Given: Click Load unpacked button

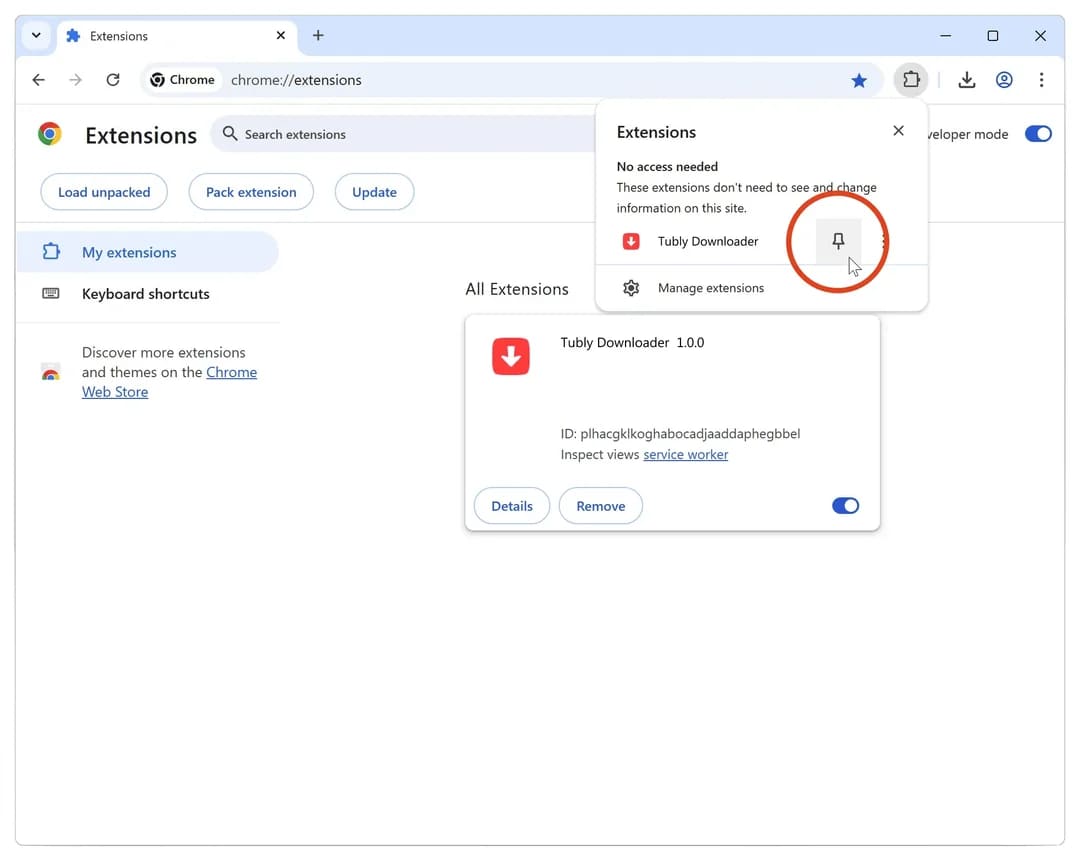Looking at the screenshot, I should point(104,192).
